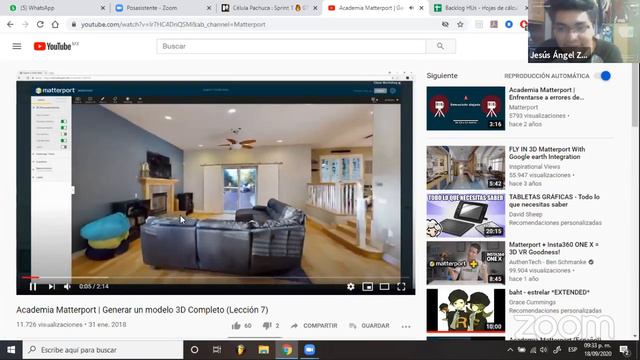Switch to Backlog HUs spreadsheet tab
640x360 pixels.
click(480, 8)
